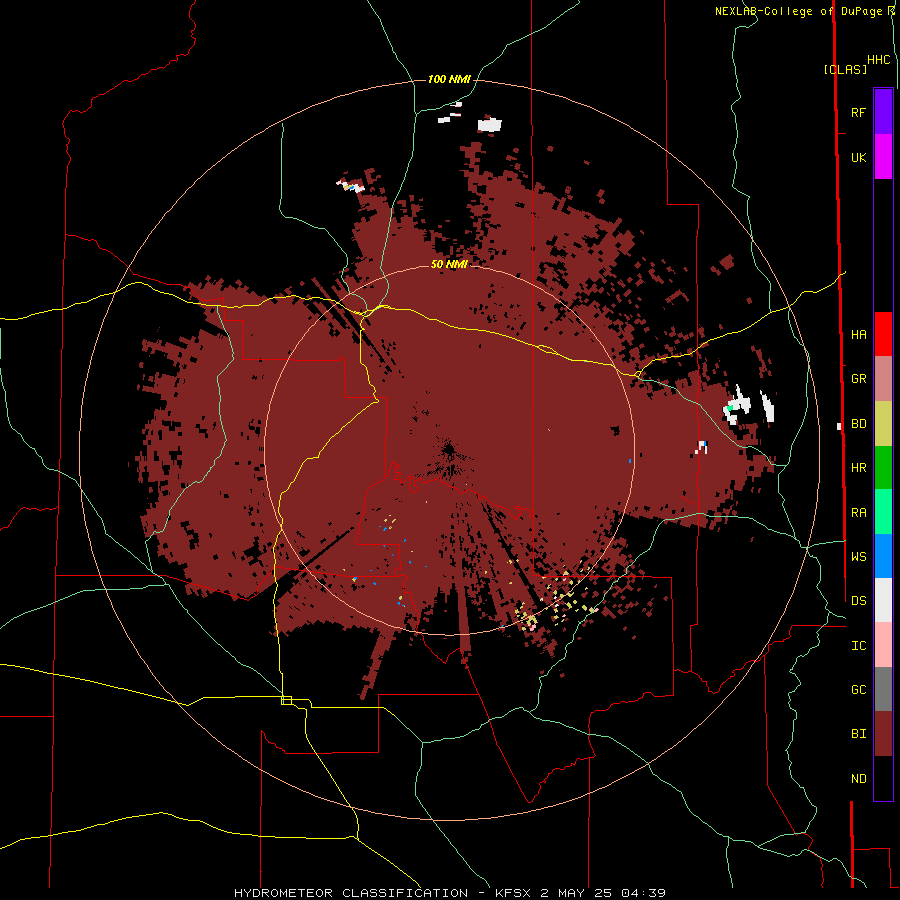Click the RF purple legend swatch
The image size is (900, 900).
[883, 112]
